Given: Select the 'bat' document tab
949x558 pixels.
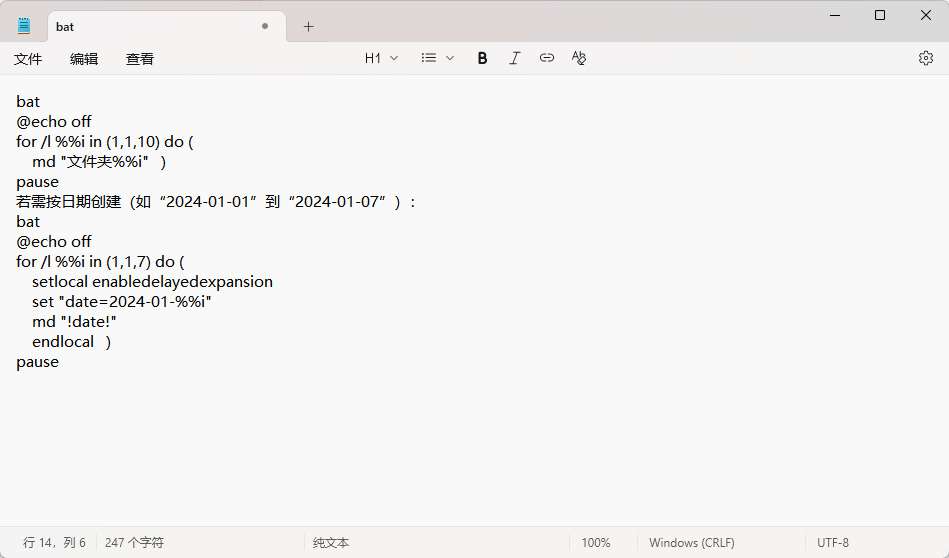Looking at the screenshot, I should (166, 27).
